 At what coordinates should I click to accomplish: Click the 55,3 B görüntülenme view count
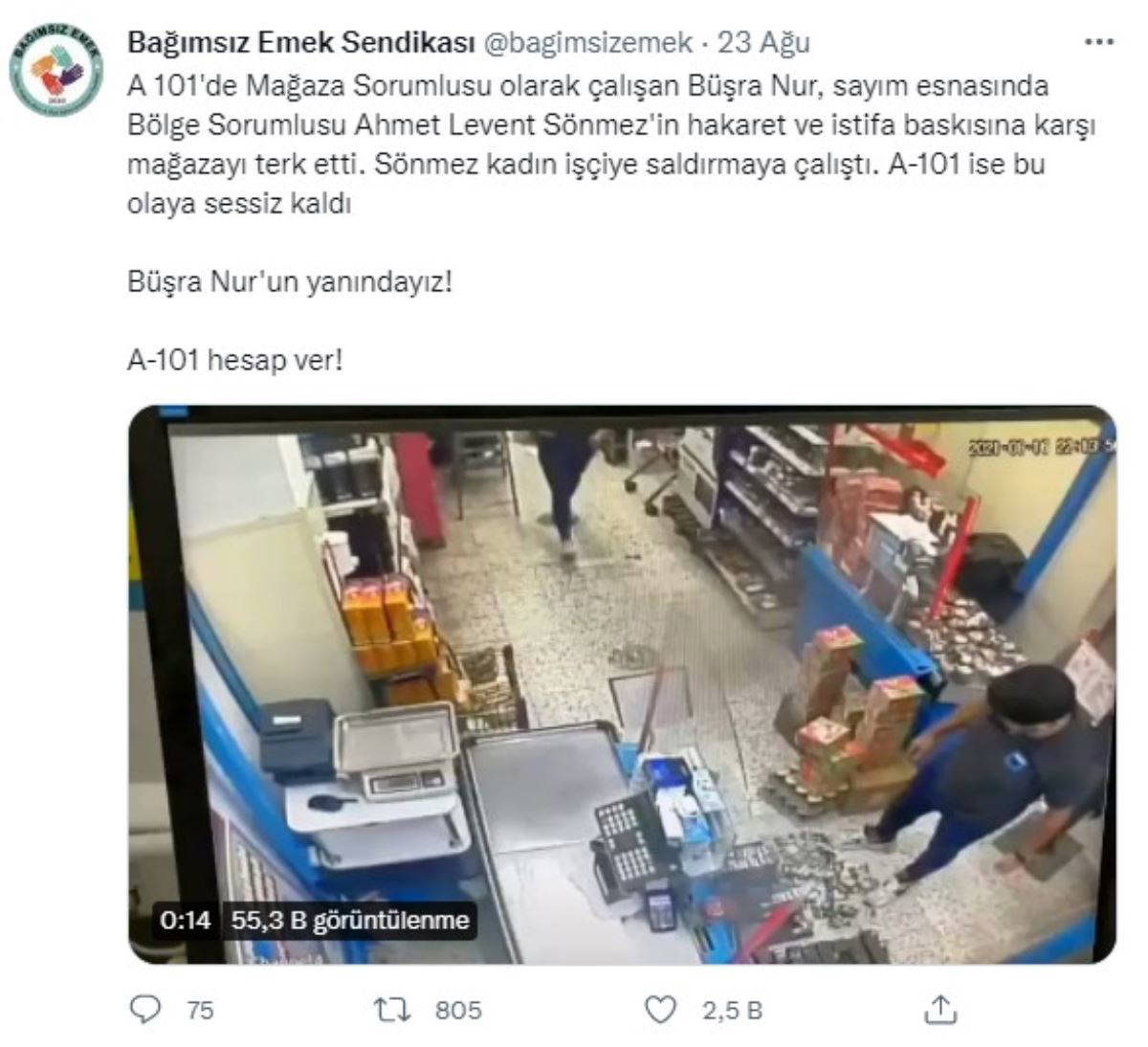pyautogui.click(x=350, y=921)
